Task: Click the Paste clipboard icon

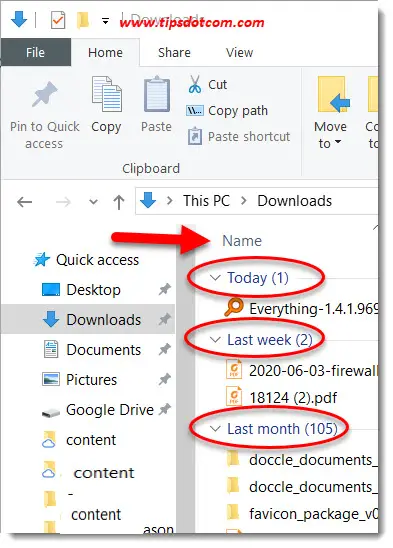Action: 157,94
